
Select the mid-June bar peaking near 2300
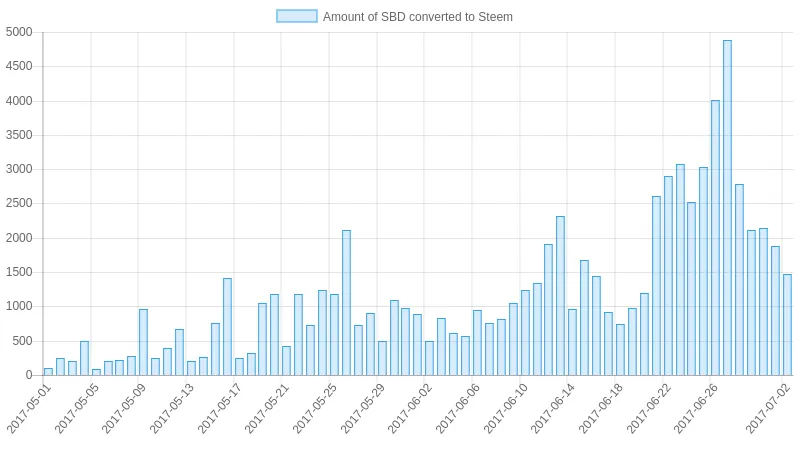coord(560,296)
